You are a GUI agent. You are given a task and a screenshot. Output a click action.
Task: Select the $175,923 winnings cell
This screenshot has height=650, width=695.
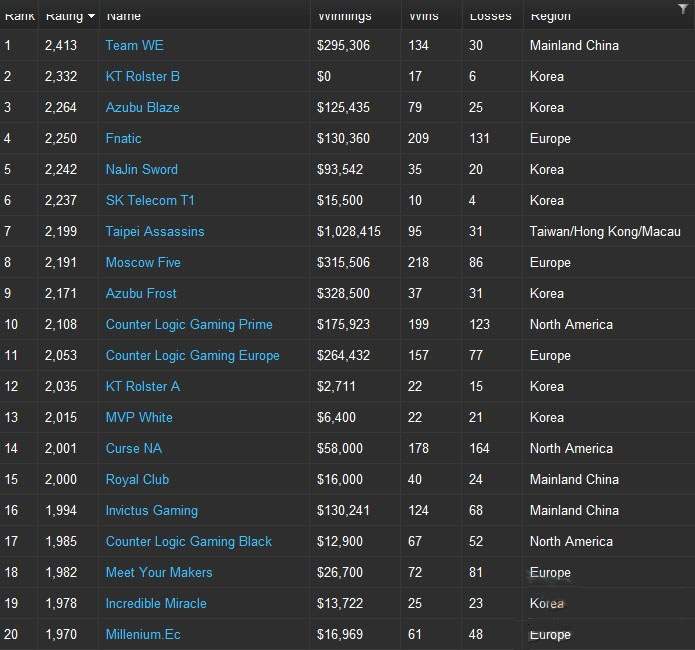pyautogui.click(x=343, y=325)
